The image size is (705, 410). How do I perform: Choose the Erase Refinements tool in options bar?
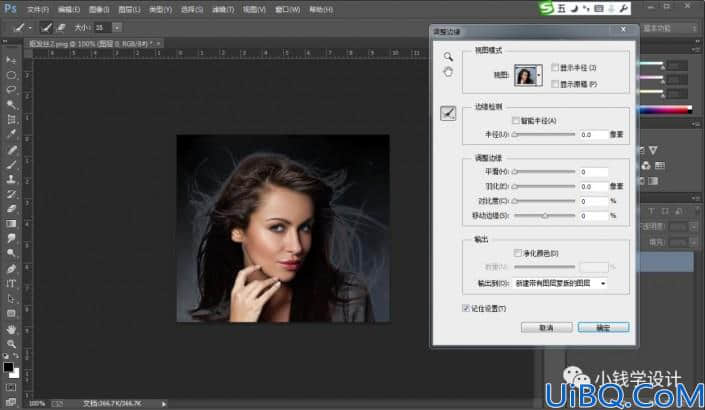(61, 27)
